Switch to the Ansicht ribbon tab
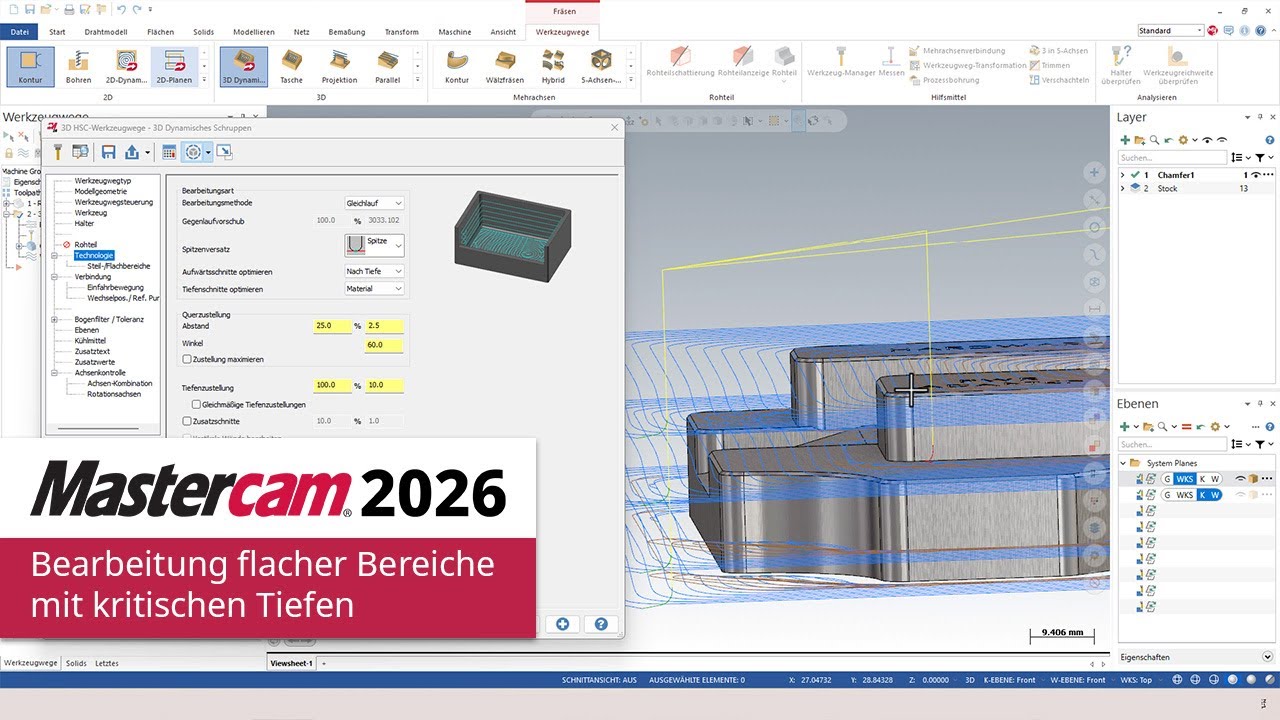The image size is (1280, 720). coord(503,32)
